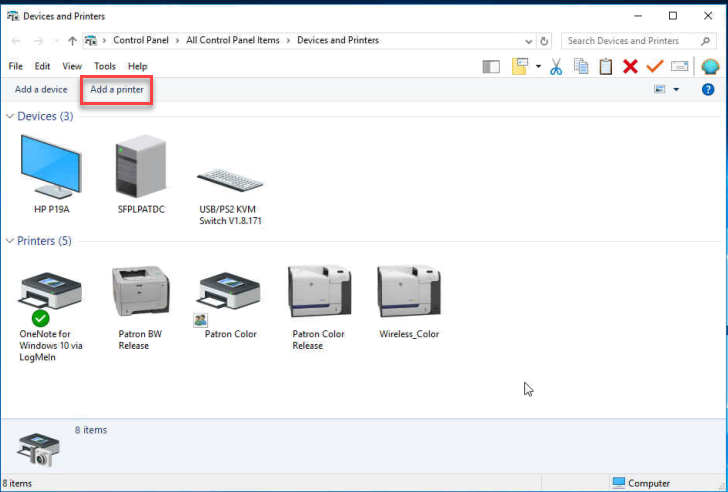The image size is (728, 492).
Task: Select the SFPLPATDC computer device
Action: tap(140, 175)
